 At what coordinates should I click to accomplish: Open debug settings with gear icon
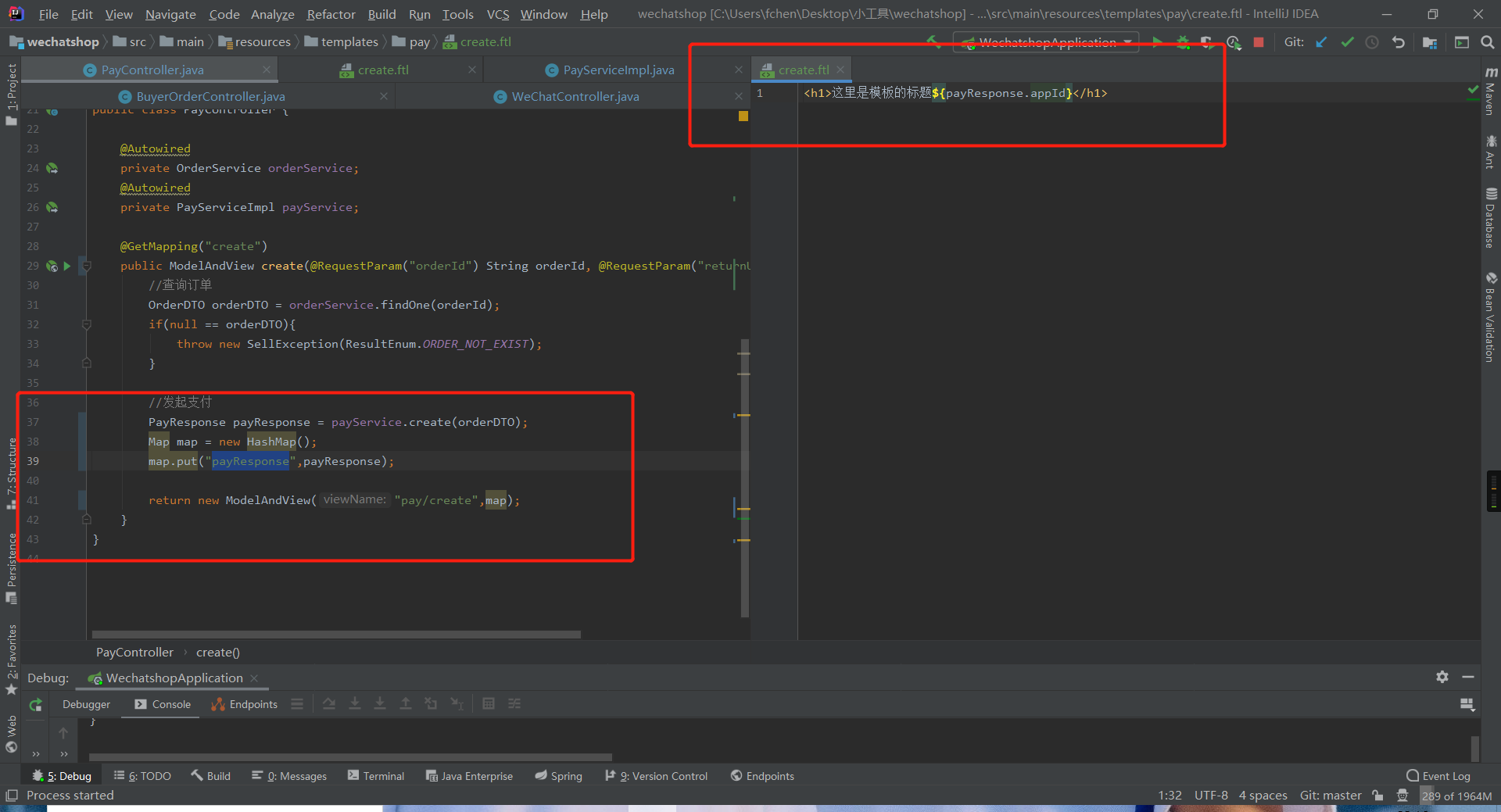click(1442, 678)
